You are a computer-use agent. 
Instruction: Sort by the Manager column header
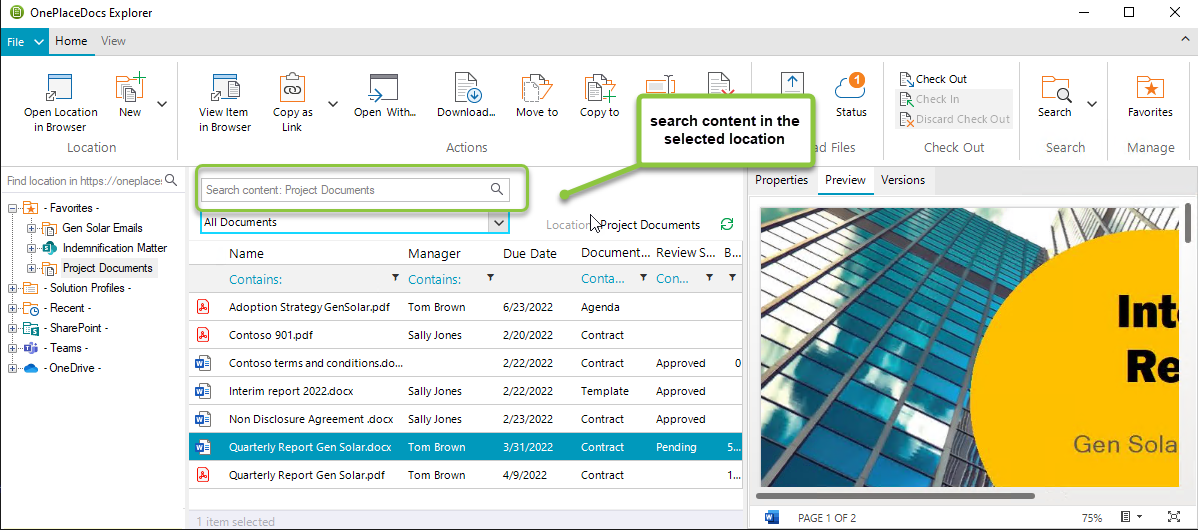click(434, 254)
